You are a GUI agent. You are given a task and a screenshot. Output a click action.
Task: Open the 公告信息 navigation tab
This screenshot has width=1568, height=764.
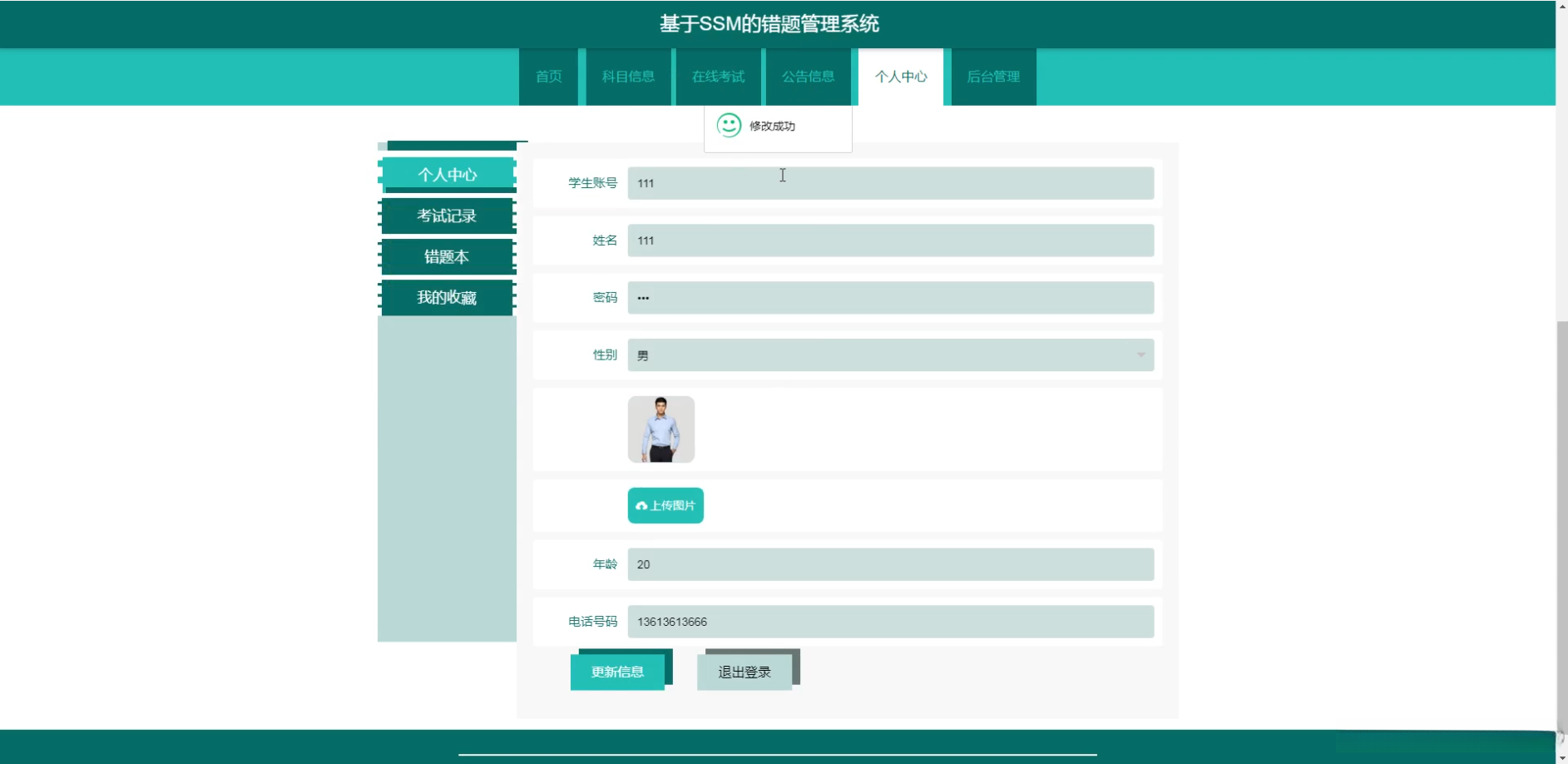pyautogui.click(x=808, y=77)
